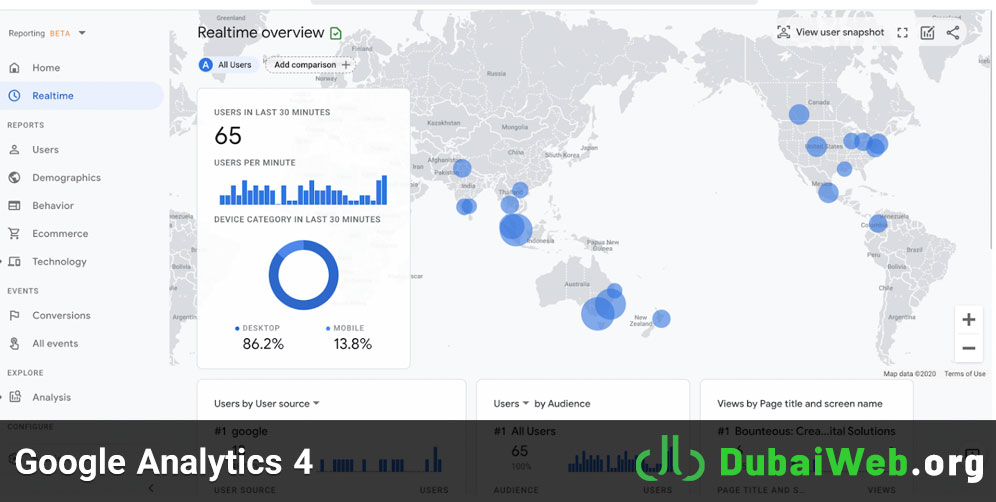This screenshot has height=502, width=996.
Task: Click the Ecommerce shopping cart icon
Action: pyautogui.click(x=15, y=234)
